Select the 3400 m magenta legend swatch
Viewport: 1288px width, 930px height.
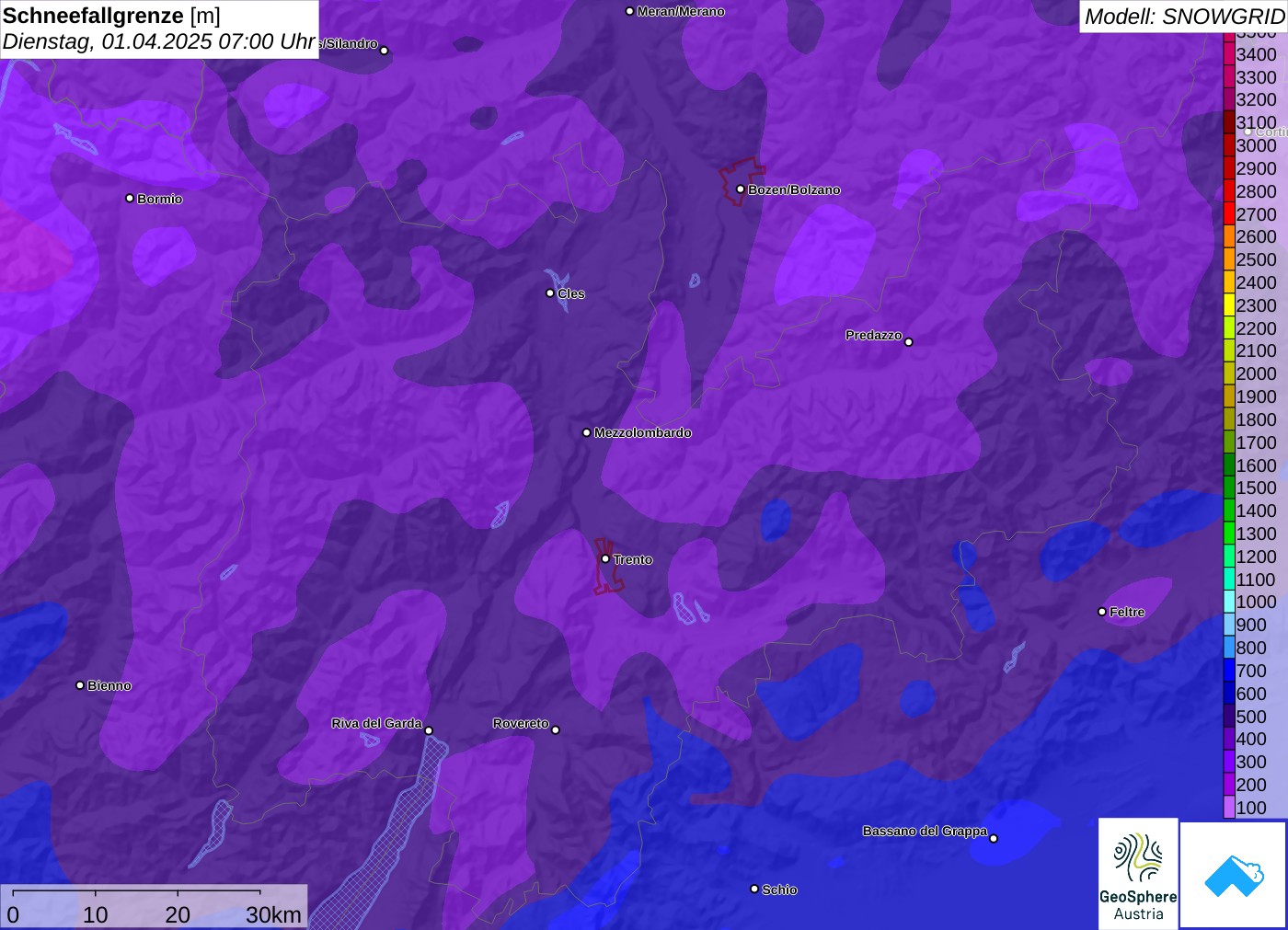pyautogui.click(x=1229, y=54)
